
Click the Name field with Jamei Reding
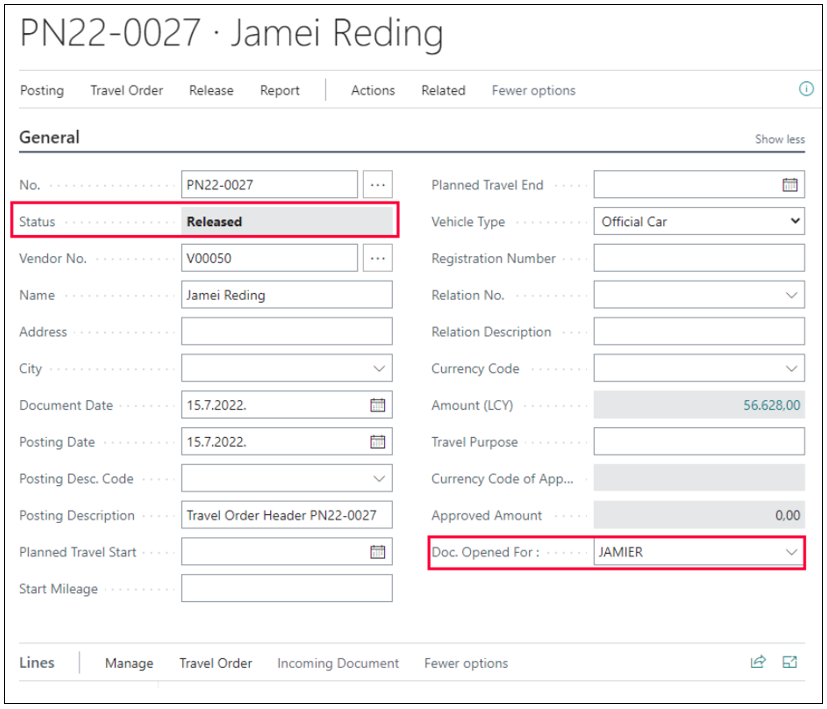286,295
